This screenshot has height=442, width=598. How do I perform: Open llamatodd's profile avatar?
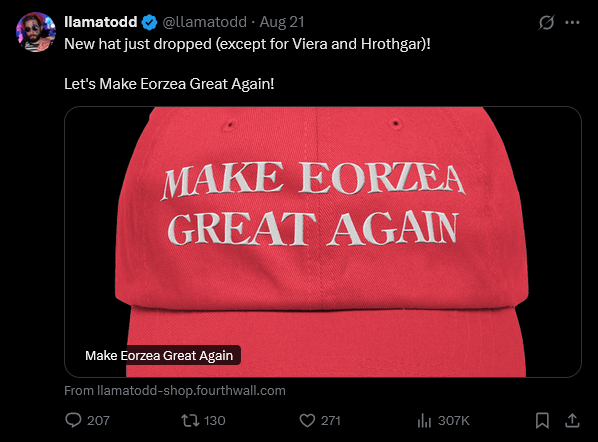(36, 32)
